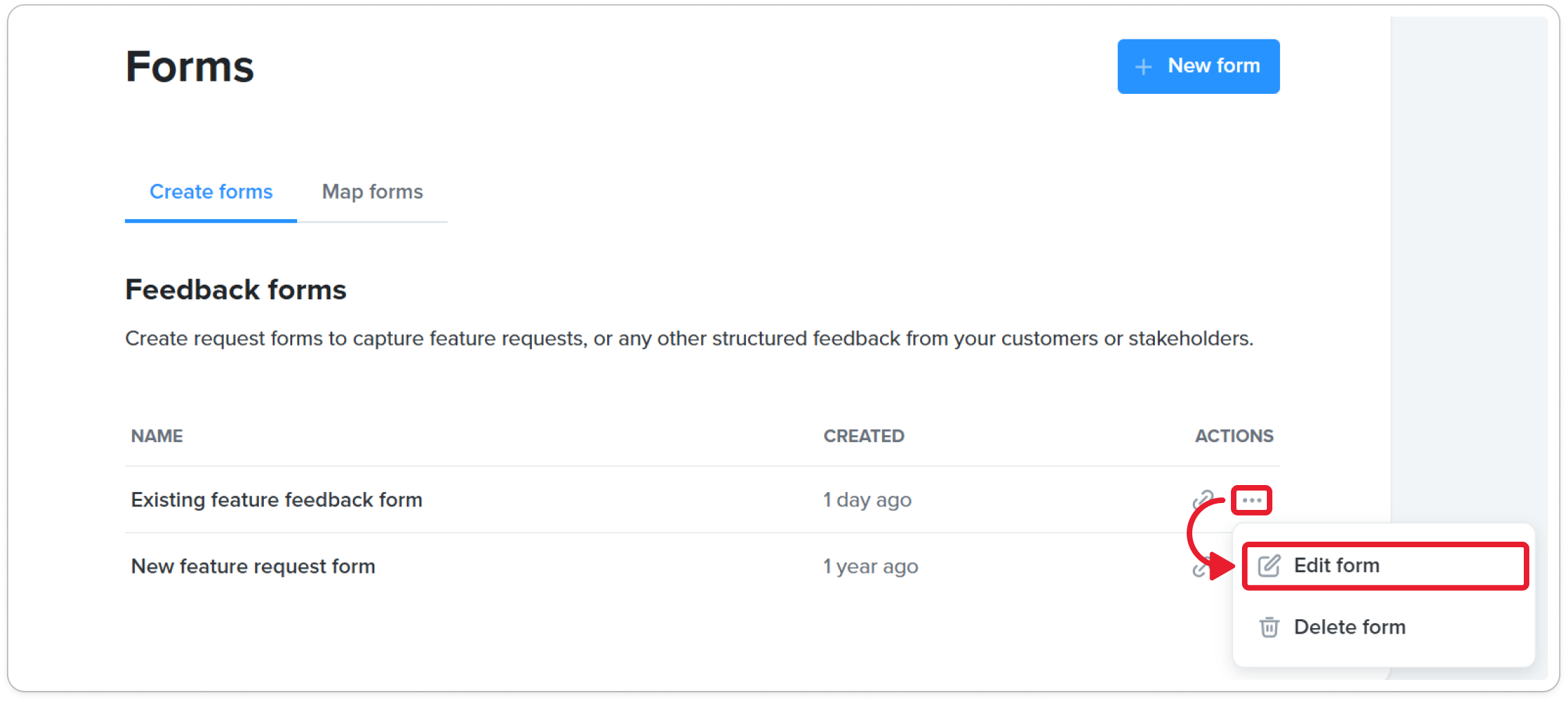Open more actions for Existing feature feedback form

tap(1251, 500)
